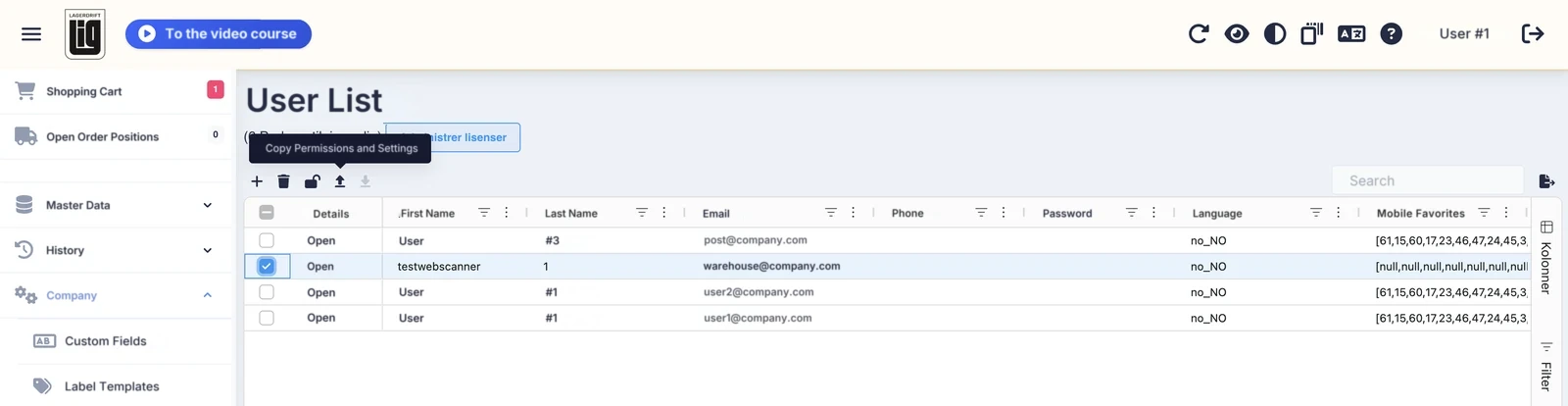This screenshot has height=406, width=1568.
Task: Click Copy Permissions and Settings upload icon
Action: click(x=340, y=181)
